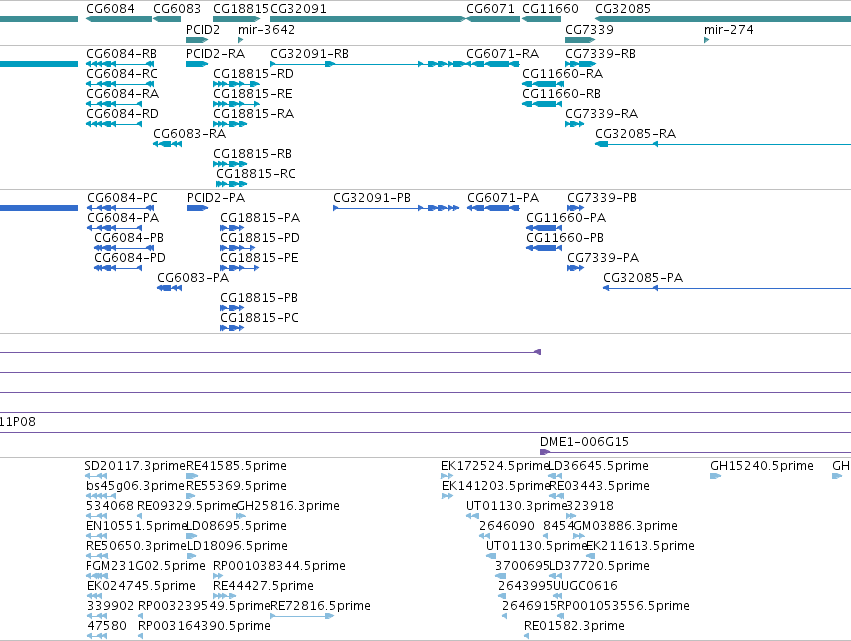851x641 pixels.
Task: Click protein CG7339-PB
Action: point(602,198)
